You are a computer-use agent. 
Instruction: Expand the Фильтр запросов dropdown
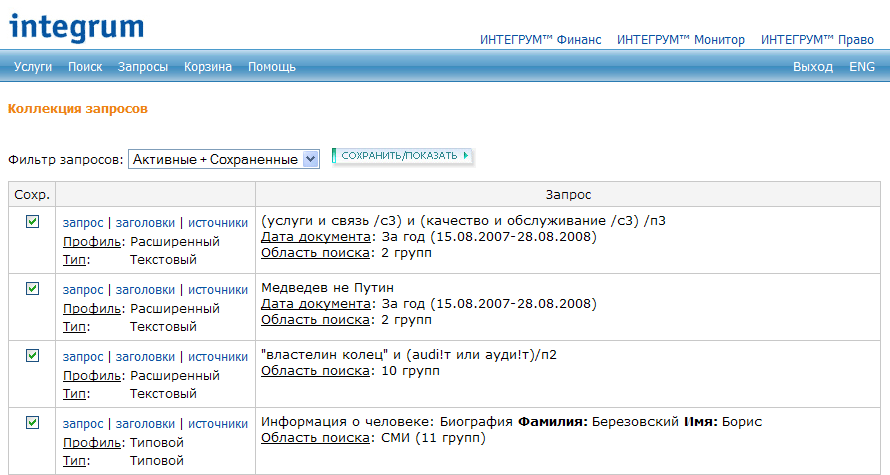pyautogui.click(x=309, y=159)
